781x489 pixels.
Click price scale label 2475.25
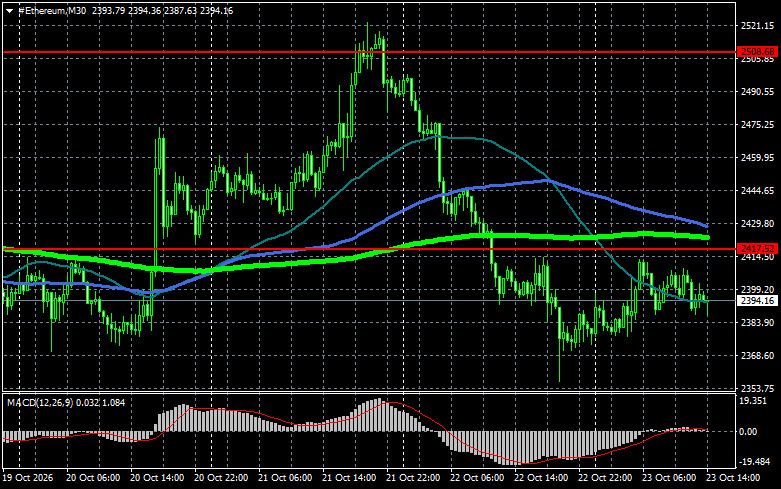757,124
